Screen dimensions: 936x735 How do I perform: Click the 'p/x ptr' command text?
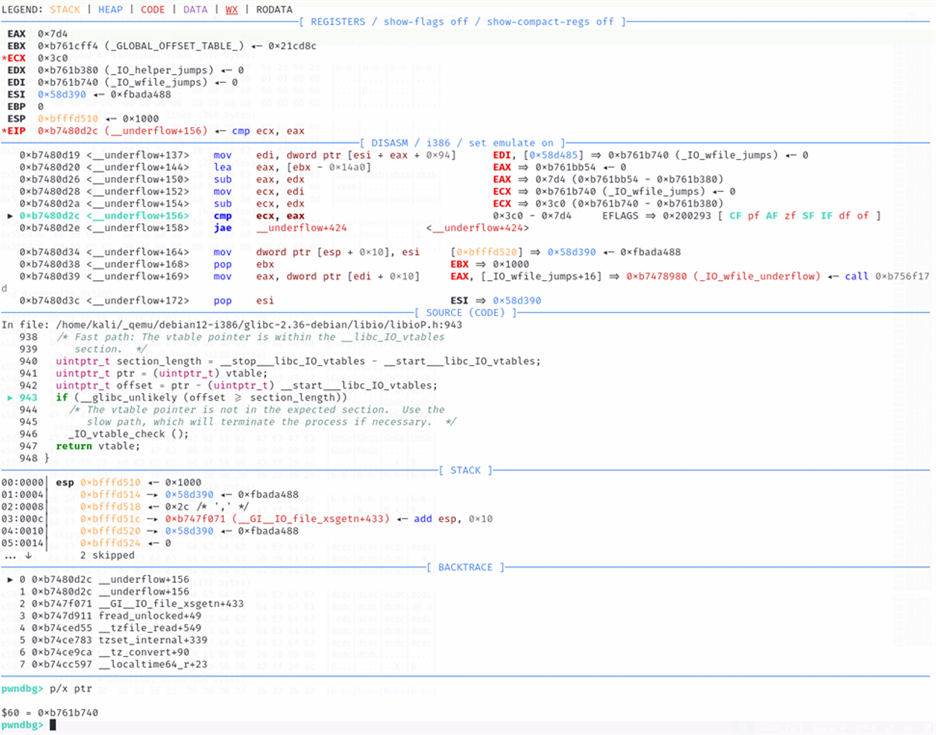point(70,688)
